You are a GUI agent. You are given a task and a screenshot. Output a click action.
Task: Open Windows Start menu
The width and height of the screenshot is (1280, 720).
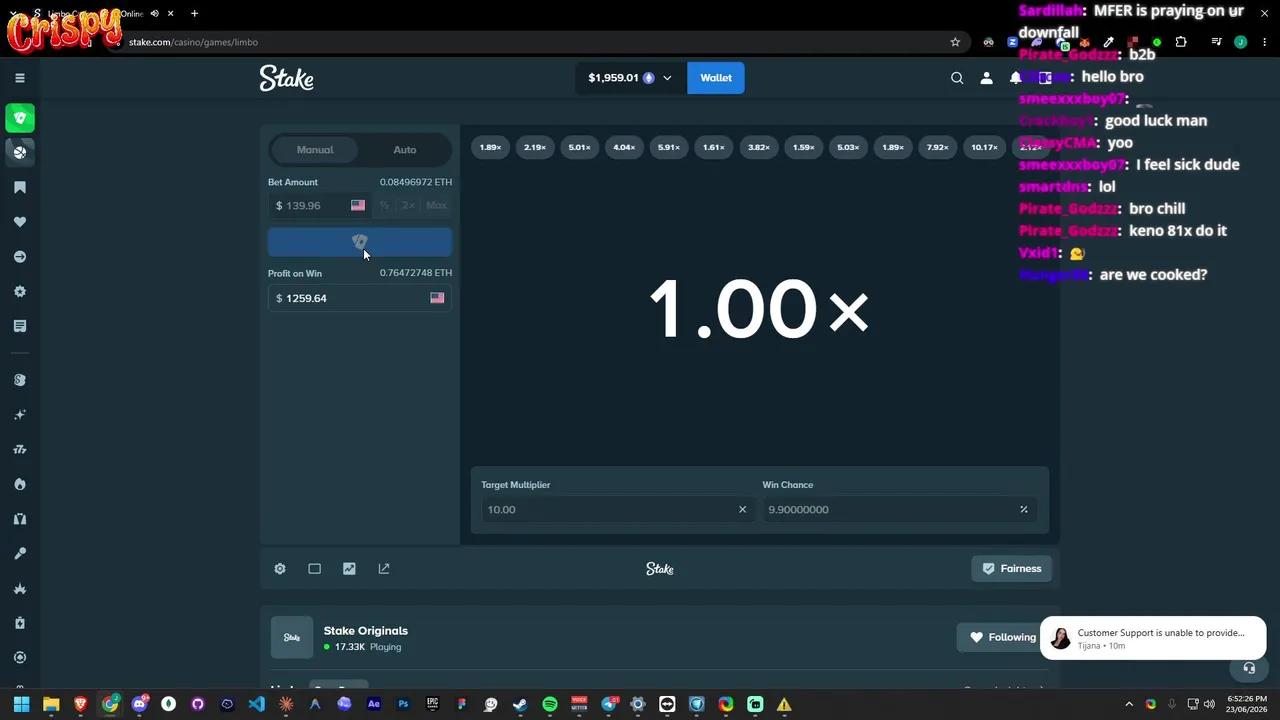tap(21, 704)
